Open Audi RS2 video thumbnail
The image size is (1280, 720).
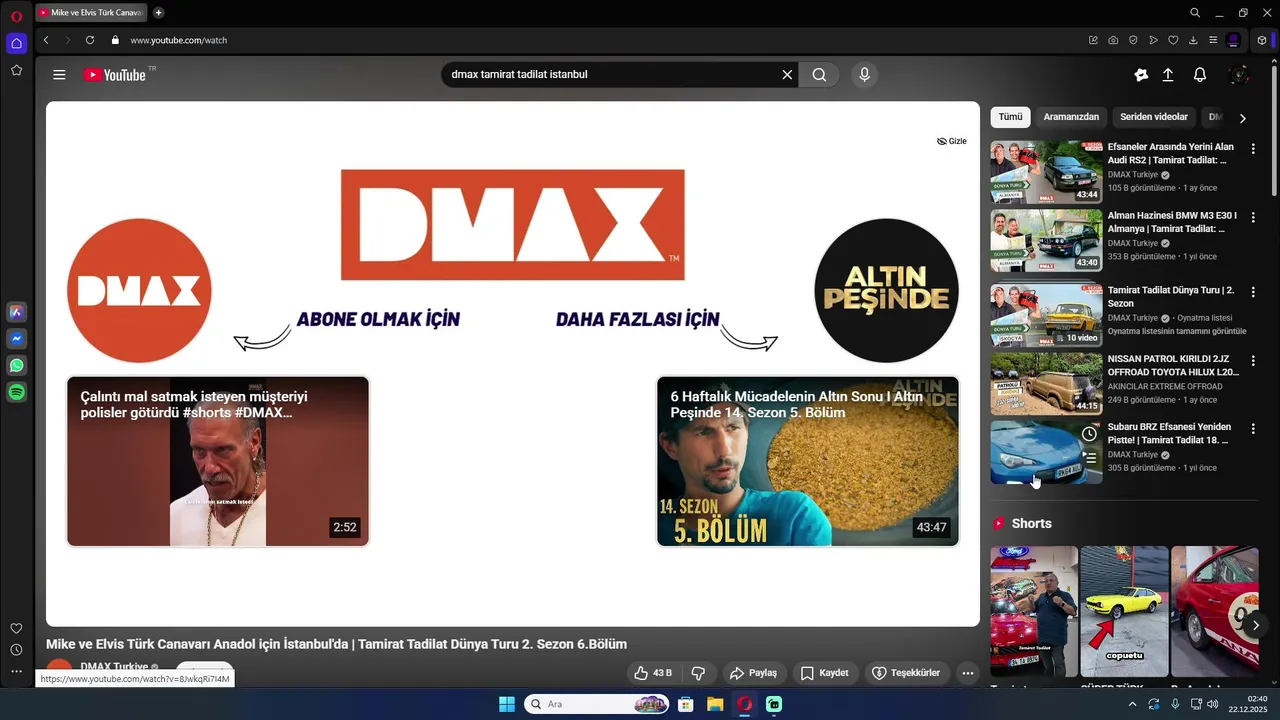(1046, 172)
